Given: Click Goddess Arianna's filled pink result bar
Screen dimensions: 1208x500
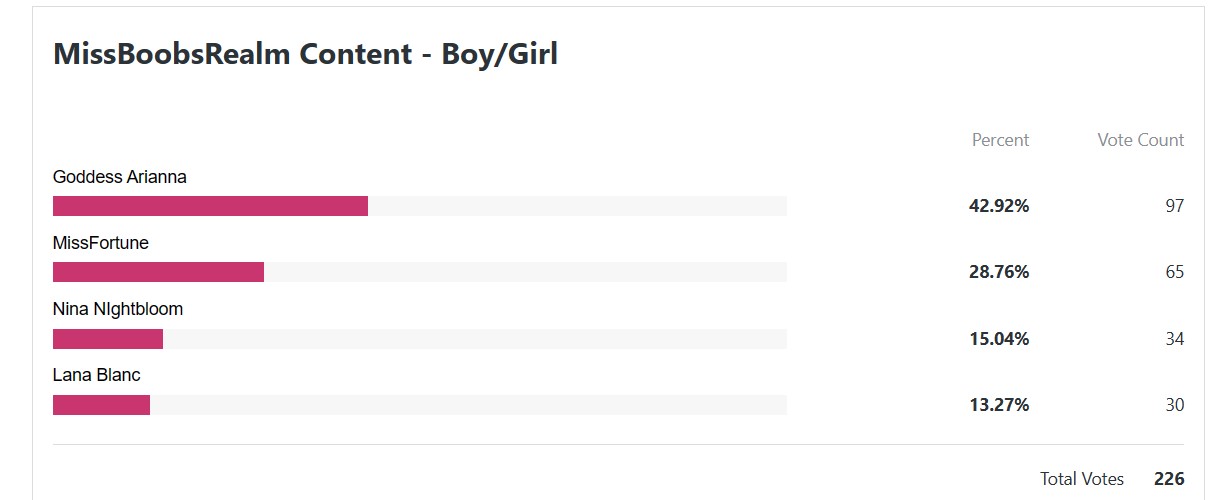Looking at the screenshot, I should [x=210, y=206].
